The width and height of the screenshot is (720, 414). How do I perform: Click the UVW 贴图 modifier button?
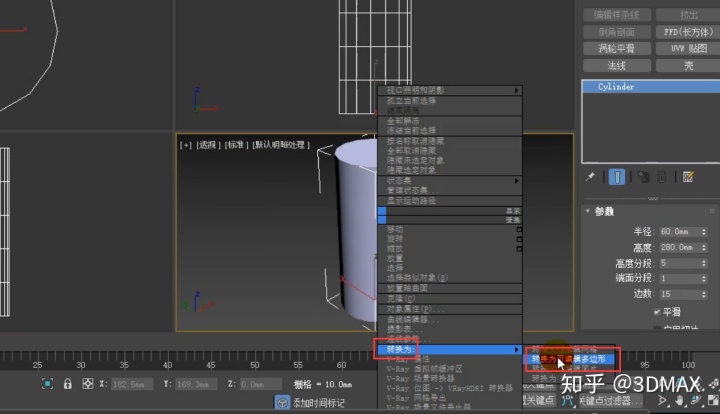(688, 48)
